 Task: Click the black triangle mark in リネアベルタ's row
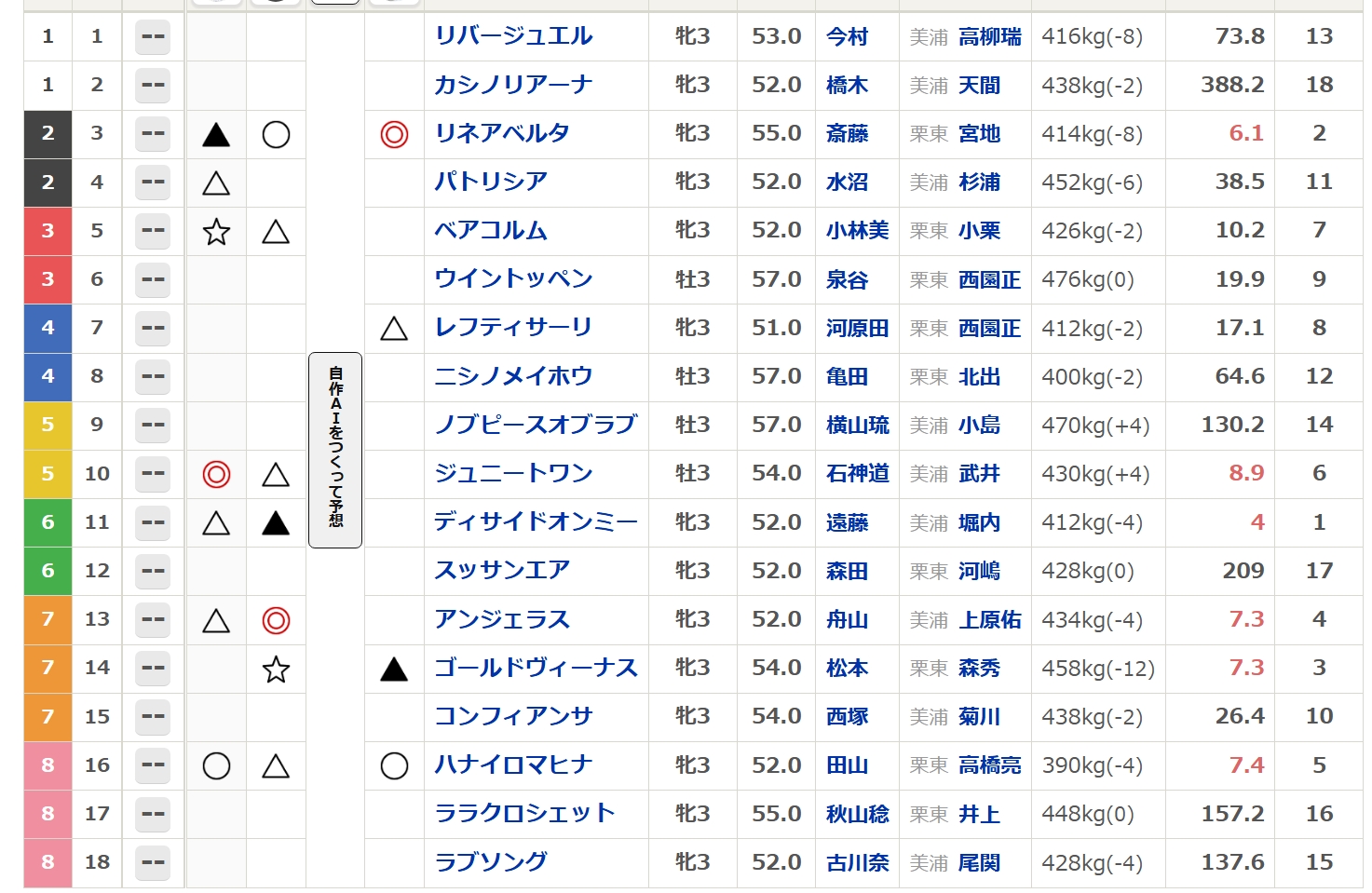click(216, 135)
